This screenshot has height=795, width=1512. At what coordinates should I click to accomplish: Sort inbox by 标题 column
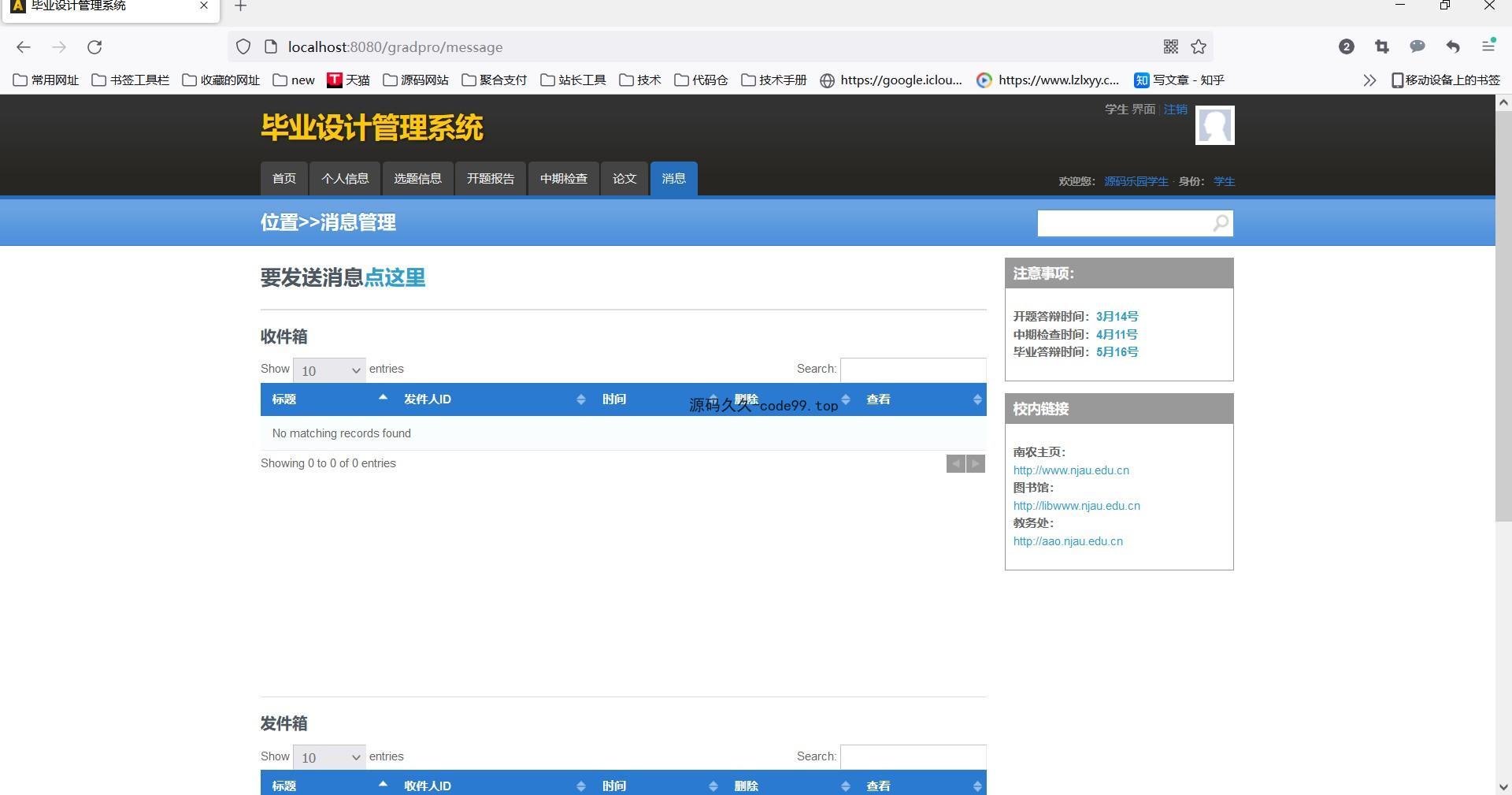pos(327,399)
